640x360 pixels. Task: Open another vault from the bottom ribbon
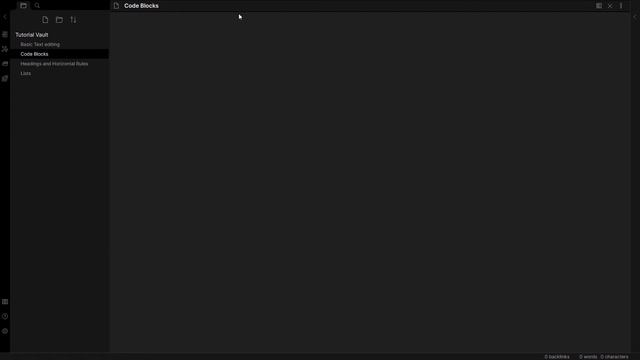coord(5,302)
